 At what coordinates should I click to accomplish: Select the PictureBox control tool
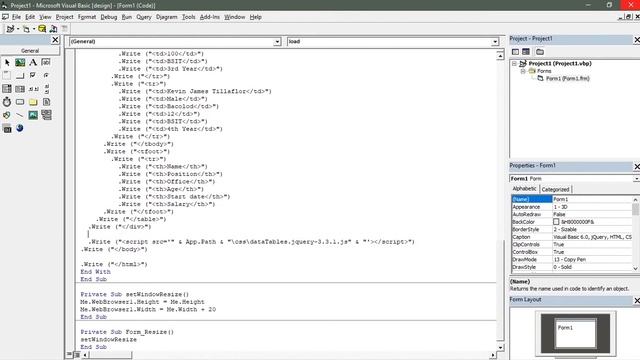point(20,62)
